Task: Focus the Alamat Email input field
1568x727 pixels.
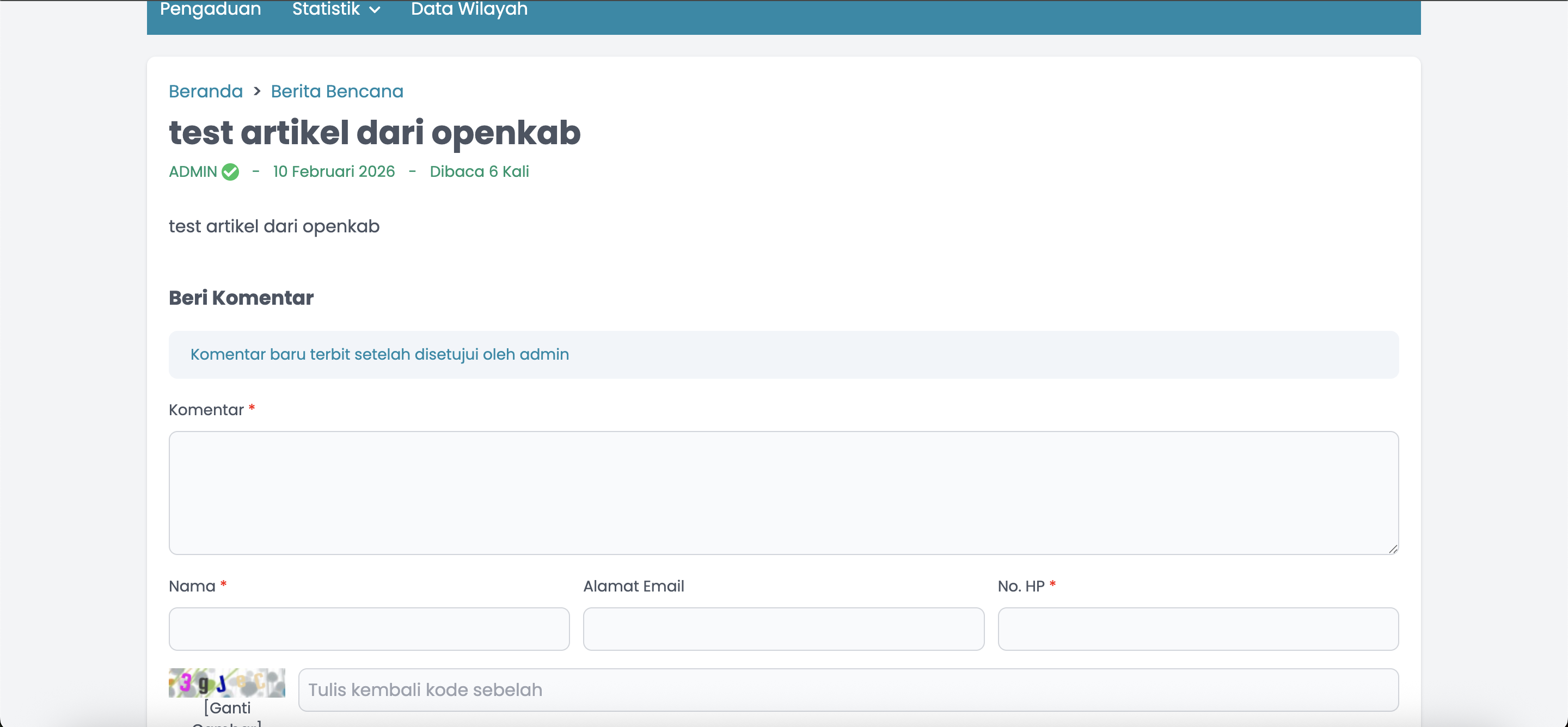Action: 783,629
